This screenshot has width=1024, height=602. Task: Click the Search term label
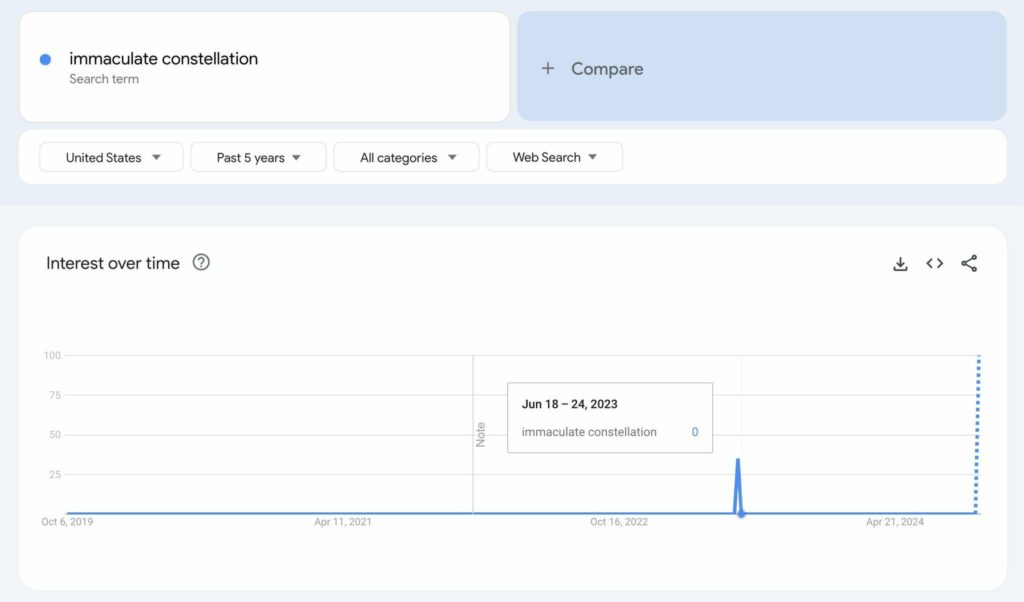tap(104, 79)
